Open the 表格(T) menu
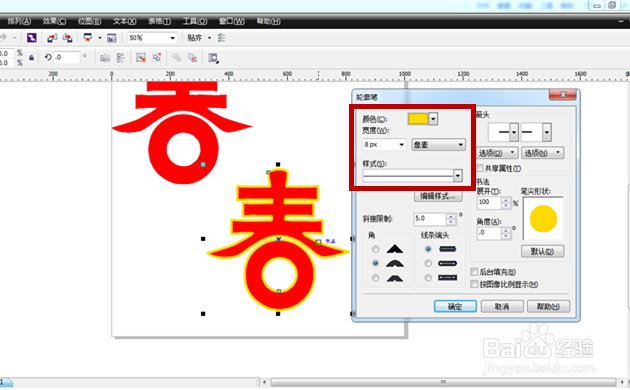This screenshot has width=630, height=390. coord(159,21)
